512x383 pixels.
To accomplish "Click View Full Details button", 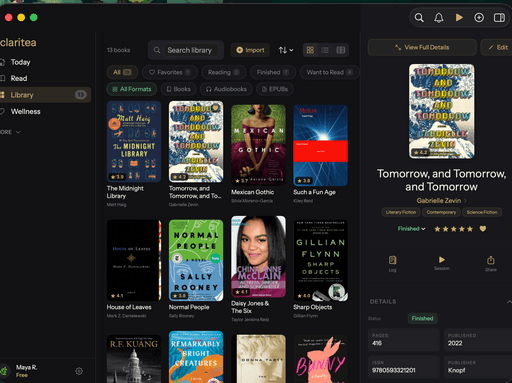I will tap(422, 47).
